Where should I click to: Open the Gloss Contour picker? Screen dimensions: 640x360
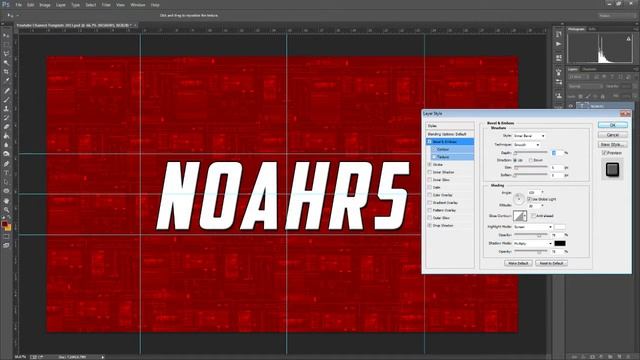(520, 216)
